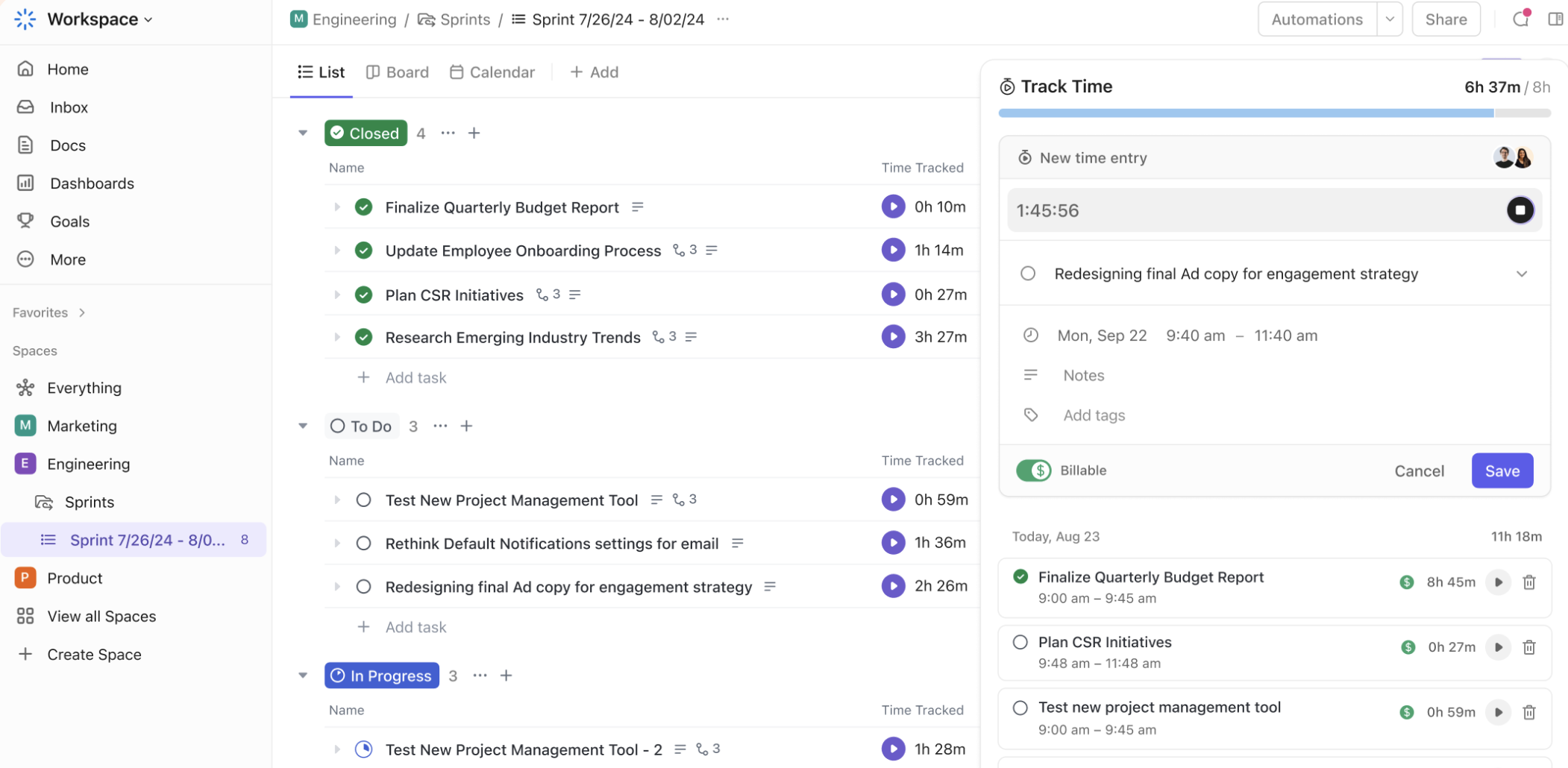Open notifications bell icon in top bar
The width and height of the screenshot is (1568, 768).
pyautogui.click(x=1520, y=19)
